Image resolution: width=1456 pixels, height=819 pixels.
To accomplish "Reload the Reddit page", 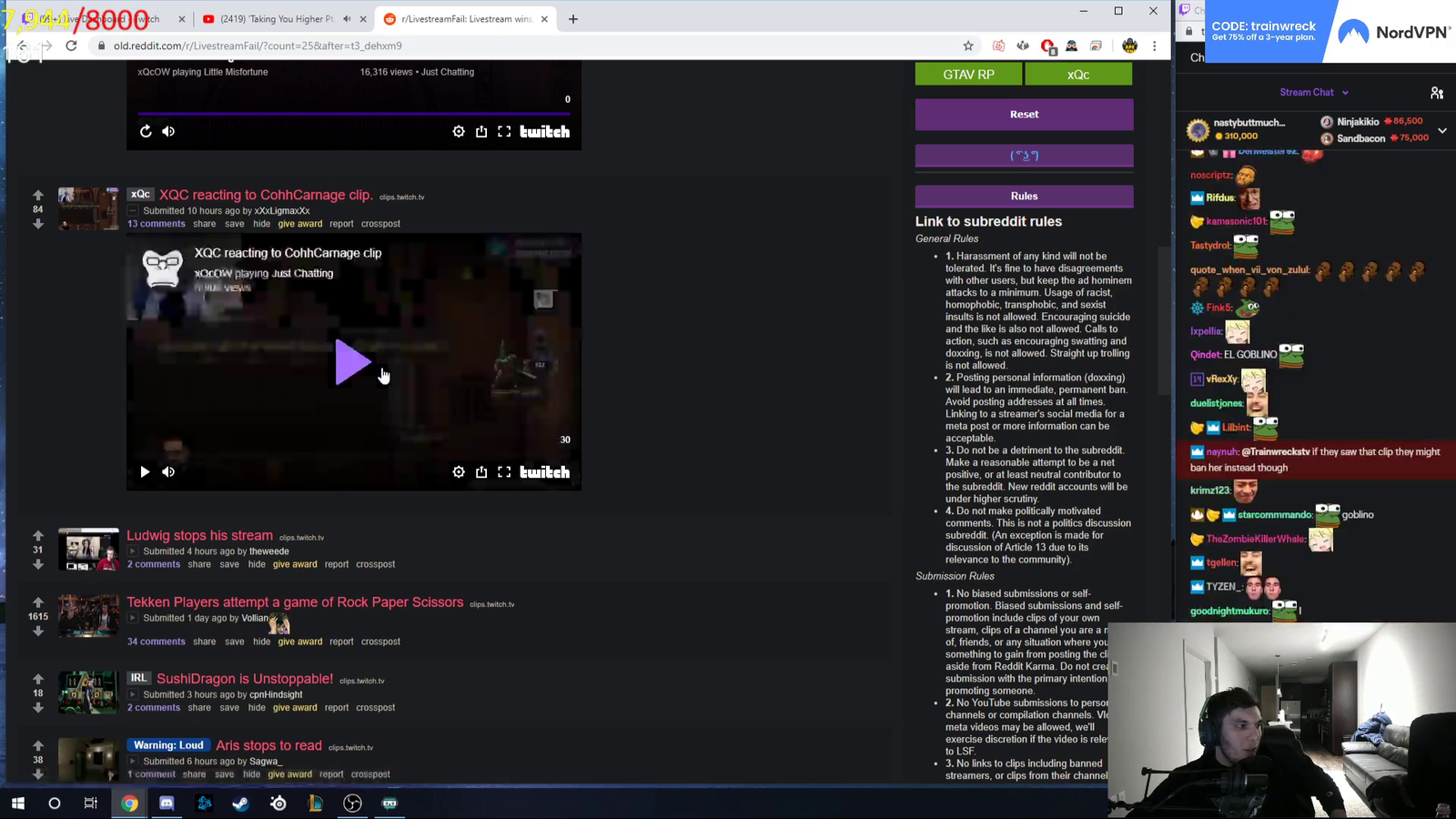I will point(71,45).
